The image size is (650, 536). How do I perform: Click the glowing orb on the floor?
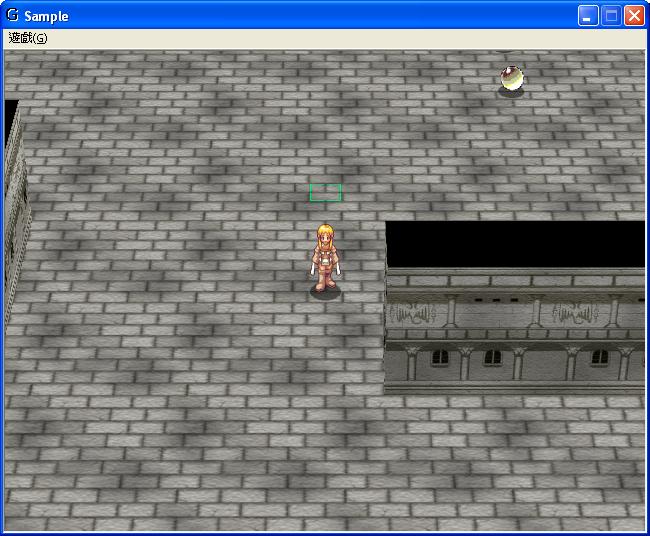(x=511, y=77)
